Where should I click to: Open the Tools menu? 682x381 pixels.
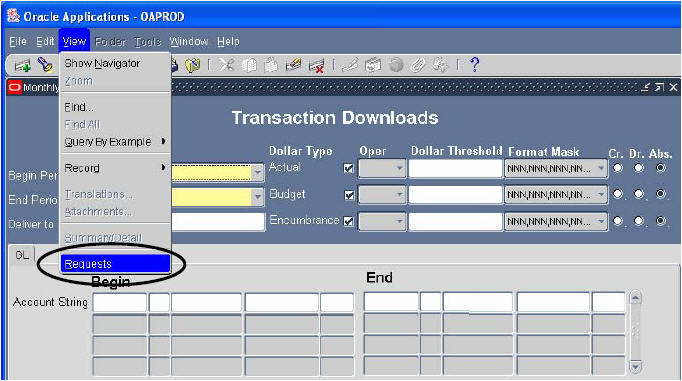click(x=147, y=41)
